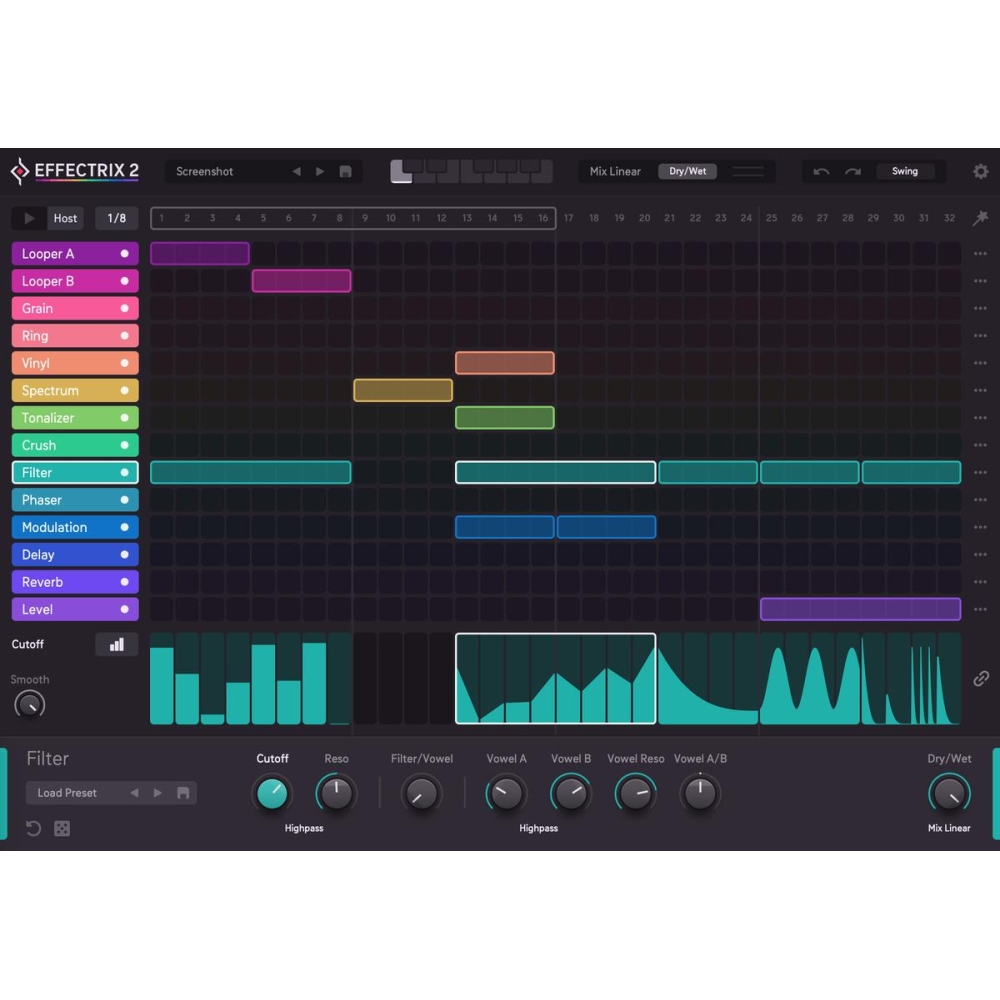Image resolution: width=1000 pixels, height=1000 pixels.
Task: Adjust the Smooth knob
Action: [x=29, y=705]
